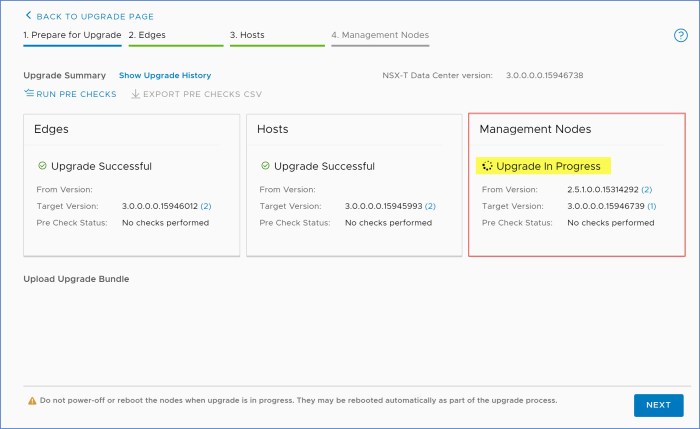Click Export Pre Checks CSV button
Image resolution: width=700 pixels, height=429 pixels.
pos(200,94)
